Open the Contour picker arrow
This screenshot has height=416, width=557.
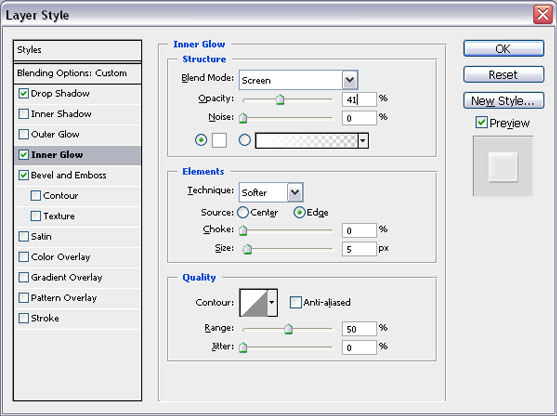click(272, 302)
